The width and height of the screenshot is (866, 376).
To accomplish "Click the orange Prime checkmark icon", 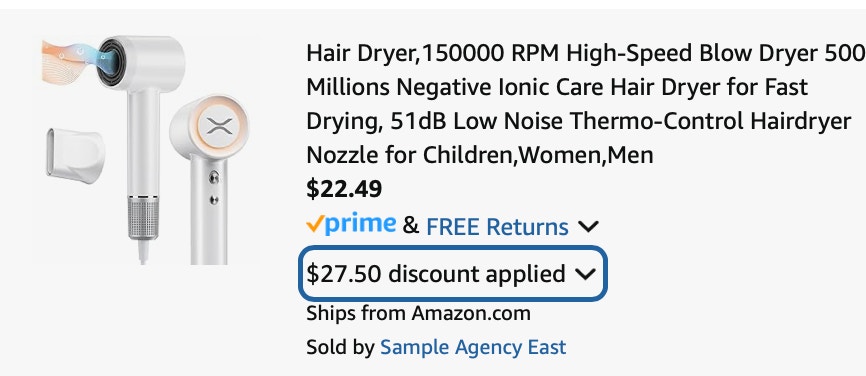I will pos(314,224).
